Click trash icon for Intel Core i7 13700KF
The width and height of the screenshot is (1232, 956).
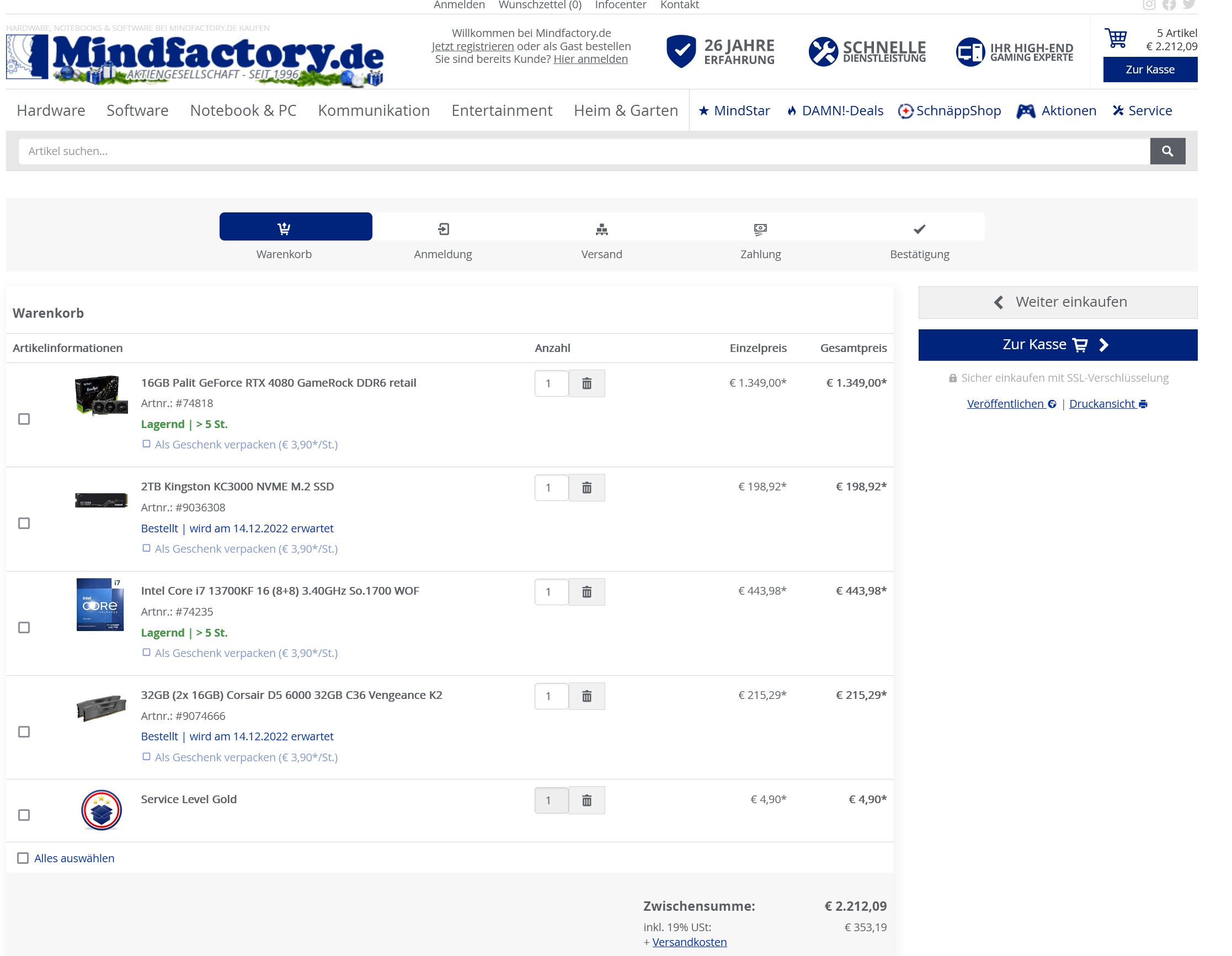(x=586, y=592)
